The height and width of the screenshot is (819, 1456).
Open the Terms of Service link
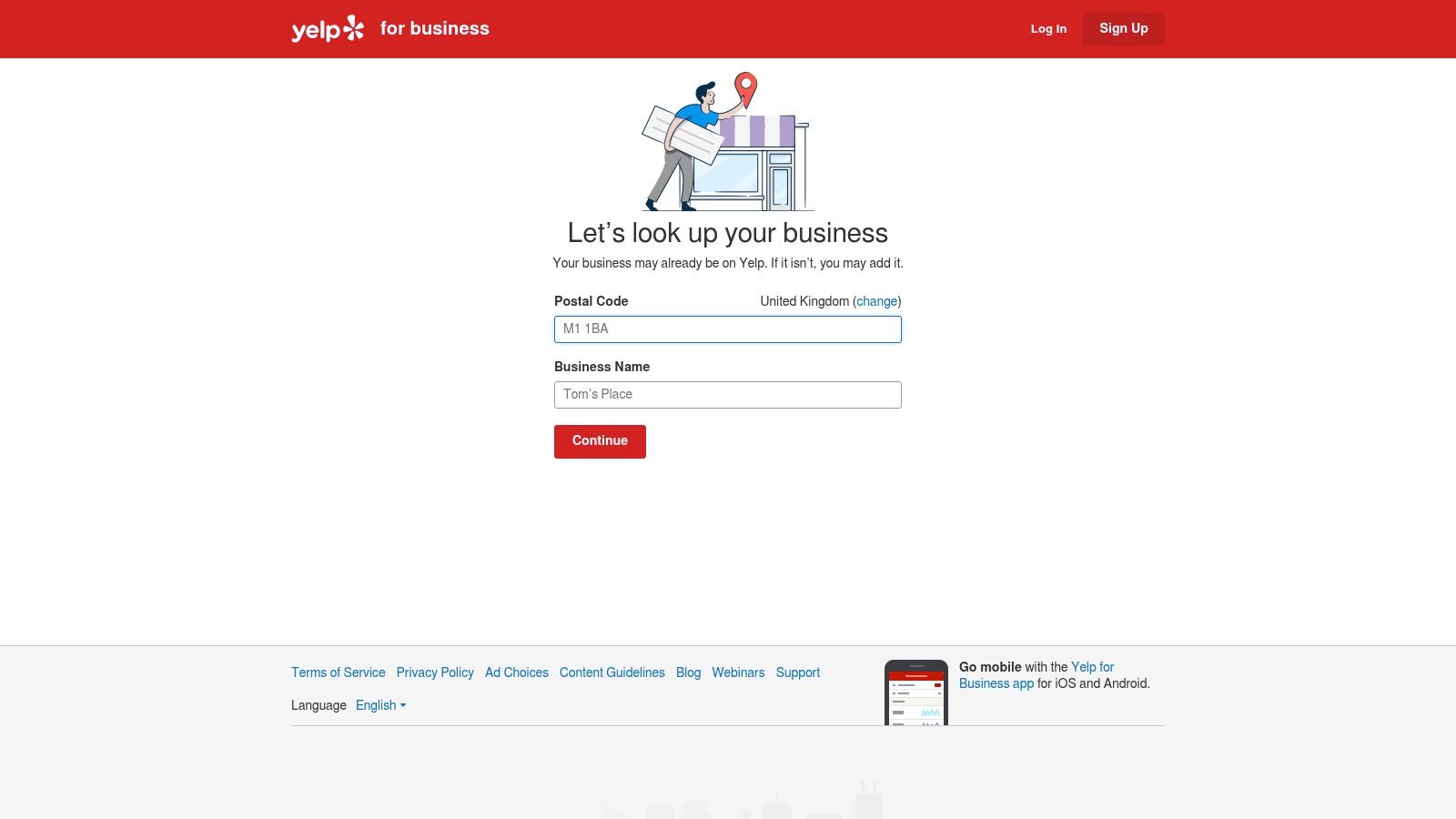click(x=339, y=672)
